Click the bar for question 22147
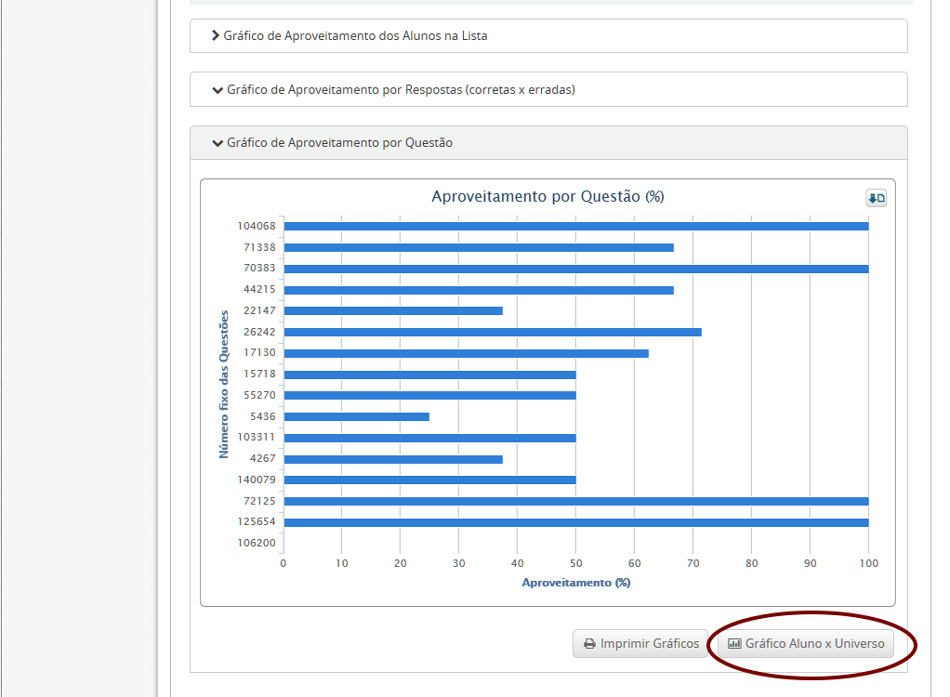Screen dimensions: 950x697 pyautogui.click(x=393, y=311)
